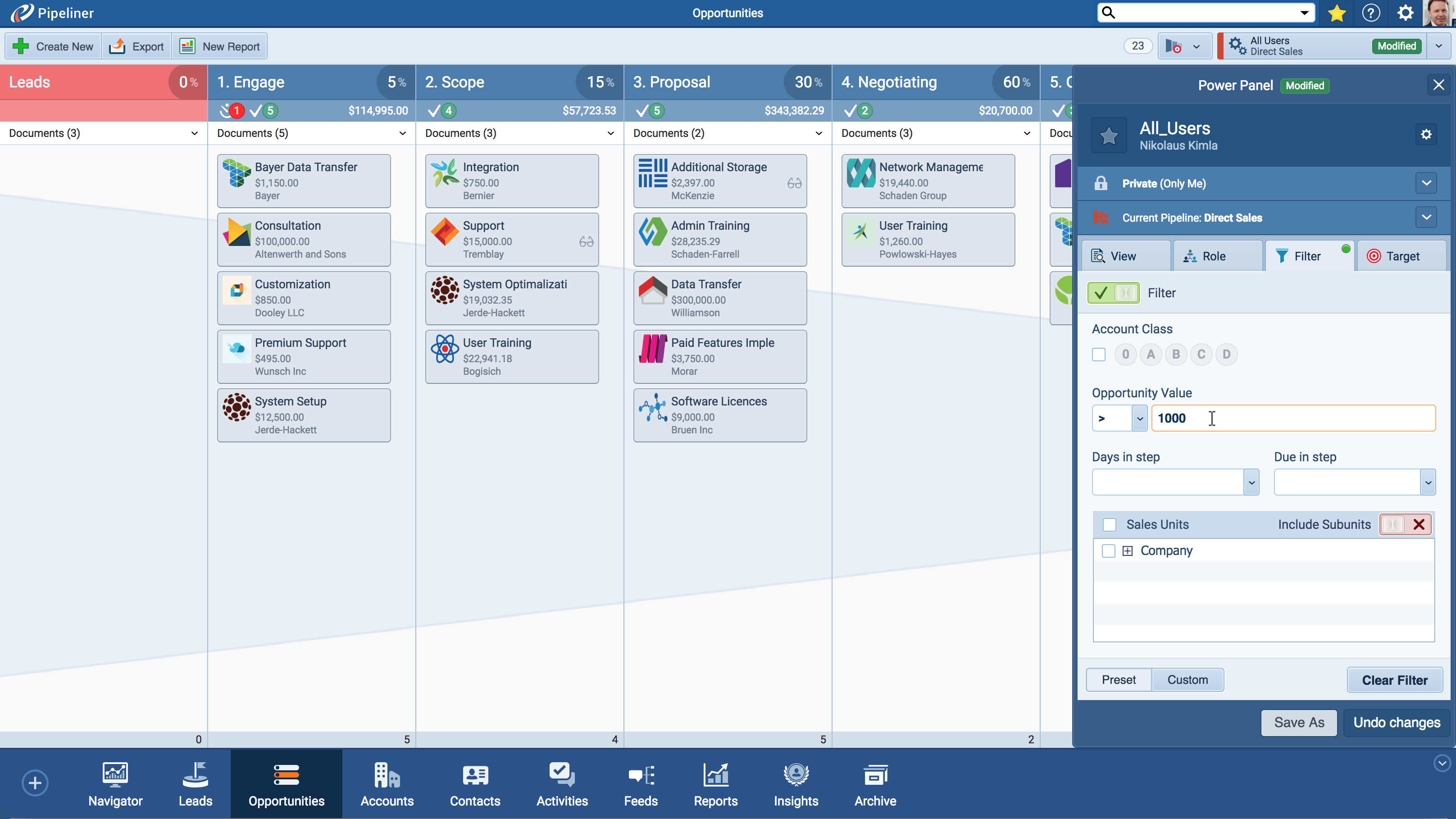Click the yellow favorites star icon
The image size is (1456, 819).
pos(1337,13)
